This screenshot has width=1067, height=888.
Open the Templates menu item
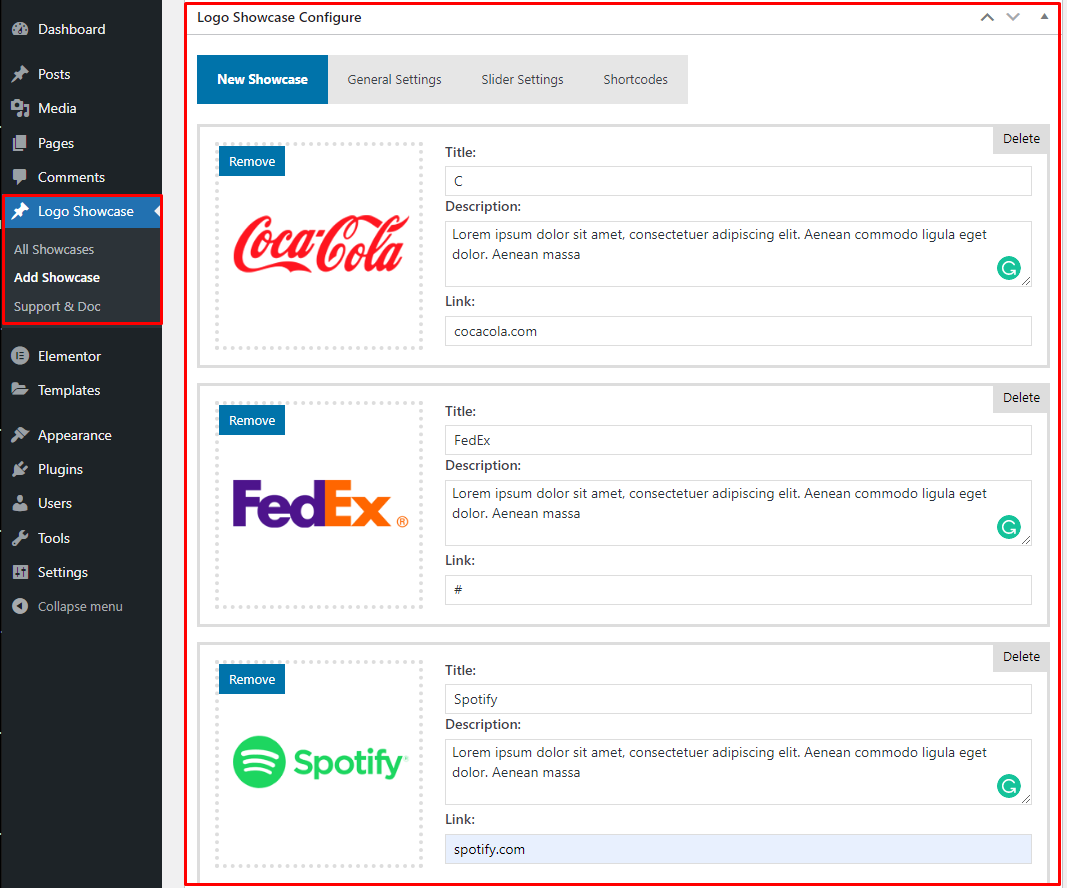[69, 390]
